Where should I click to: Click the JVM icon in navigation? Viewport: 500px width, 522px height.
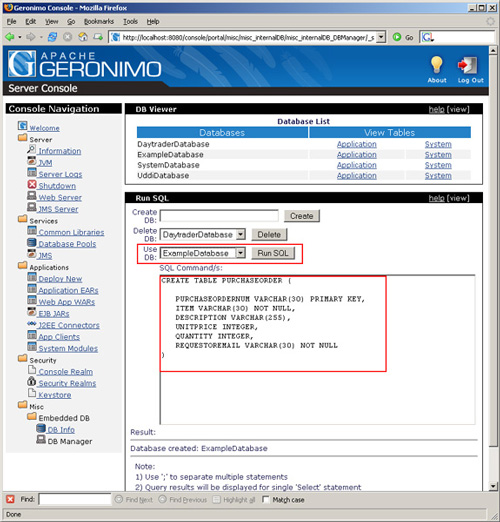(32, 161)
